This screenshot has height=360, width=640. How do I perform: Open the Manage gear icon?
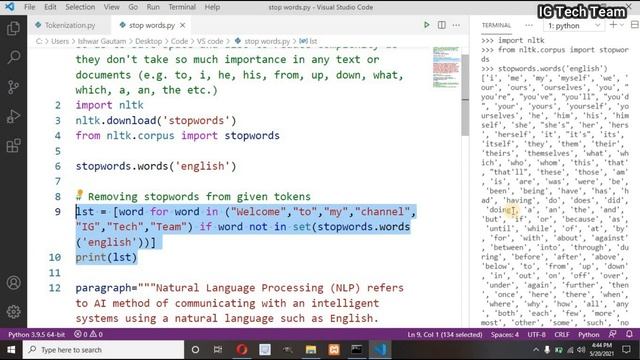(13, 312)
